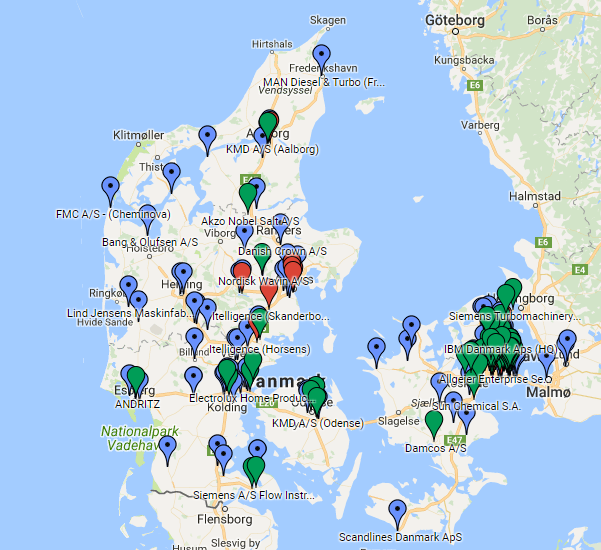This screenshot has height=550, width=601.
Task: Click the green marker above Damcos A/S
Action: click(434, 424)
